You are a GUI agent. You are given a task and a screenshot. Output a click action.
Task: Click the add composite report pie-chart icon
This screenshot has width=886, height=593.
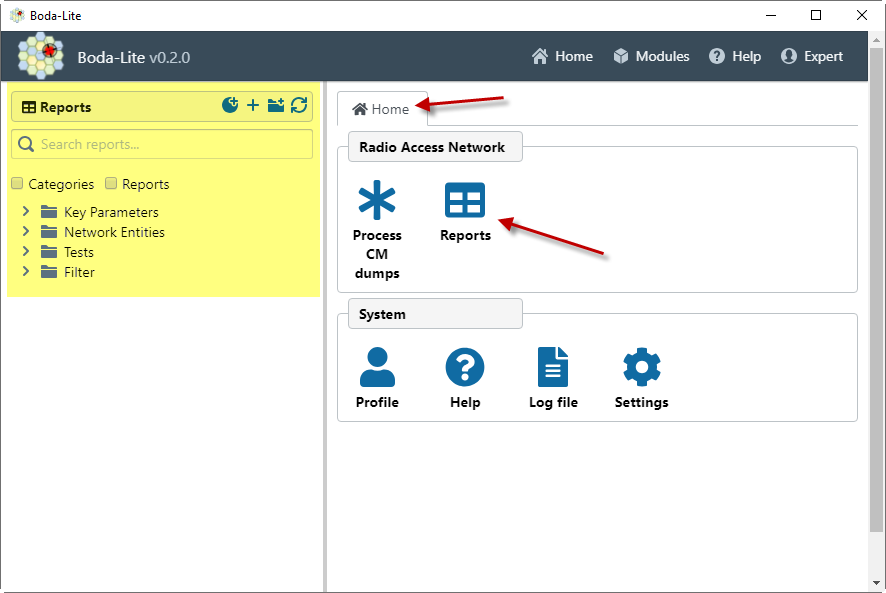point(230,106)
